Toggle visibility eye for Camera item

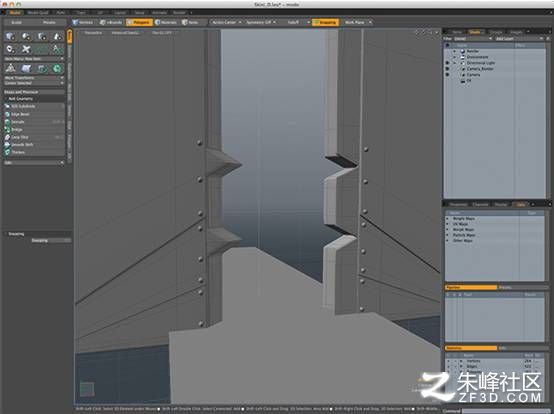click(447, 75)
